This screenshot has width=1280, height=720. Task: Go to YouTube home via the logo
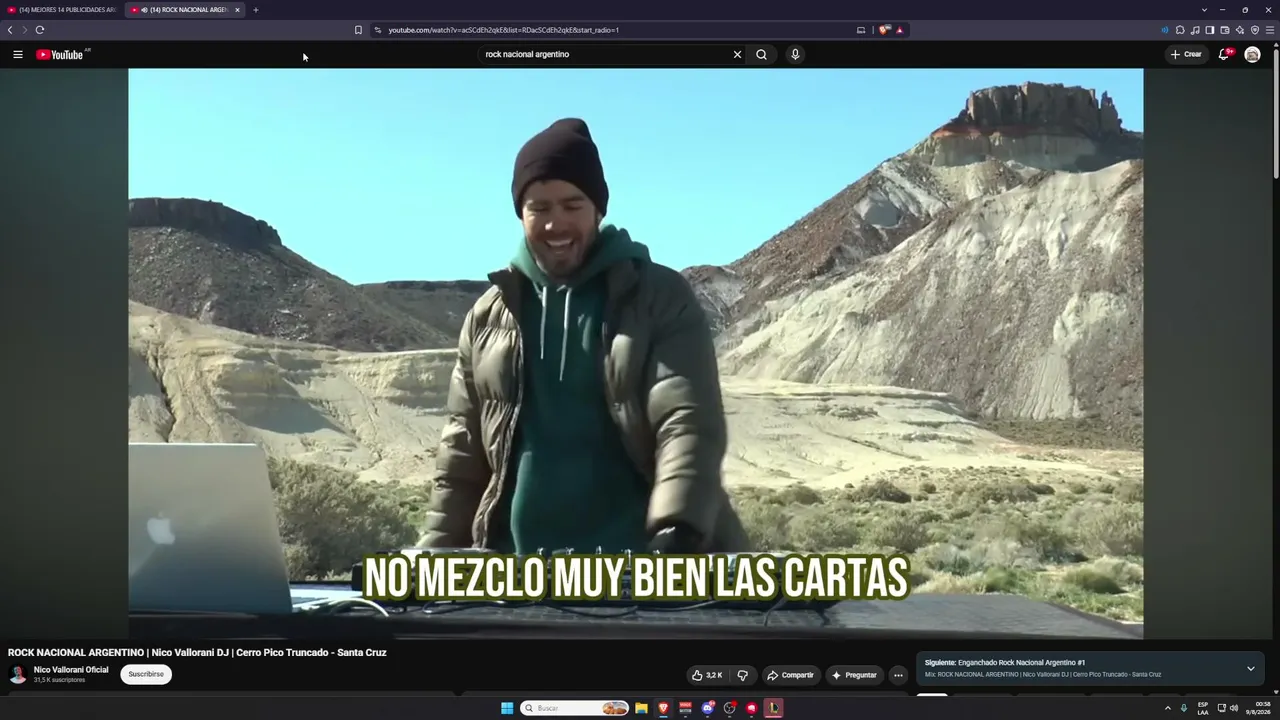click(60, 54)
